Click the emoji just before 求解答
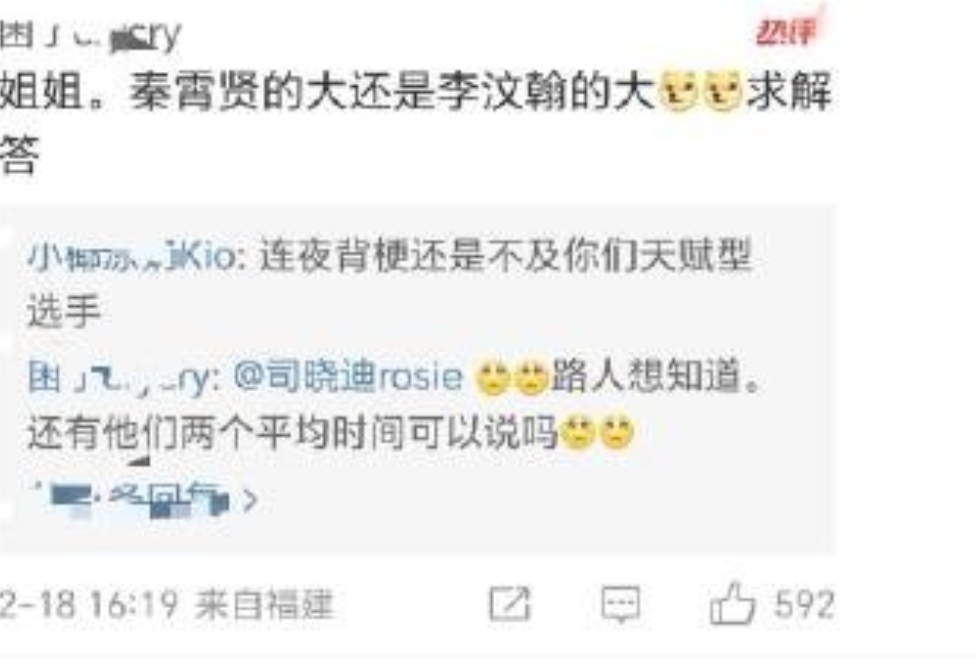This screenshot has height=664, width=976. [722, 91]
